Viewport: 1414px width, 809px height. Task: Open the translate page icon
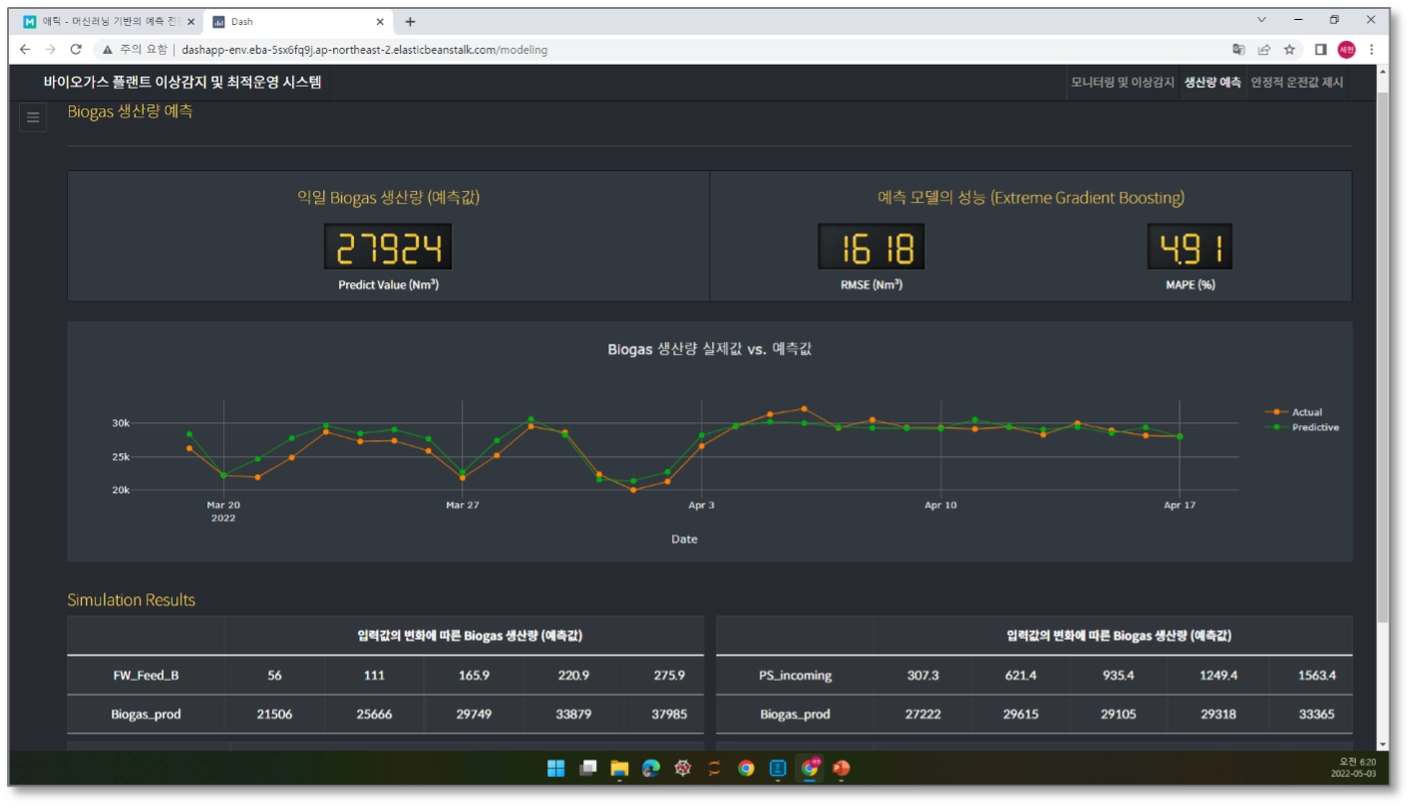pos(1239,49)
